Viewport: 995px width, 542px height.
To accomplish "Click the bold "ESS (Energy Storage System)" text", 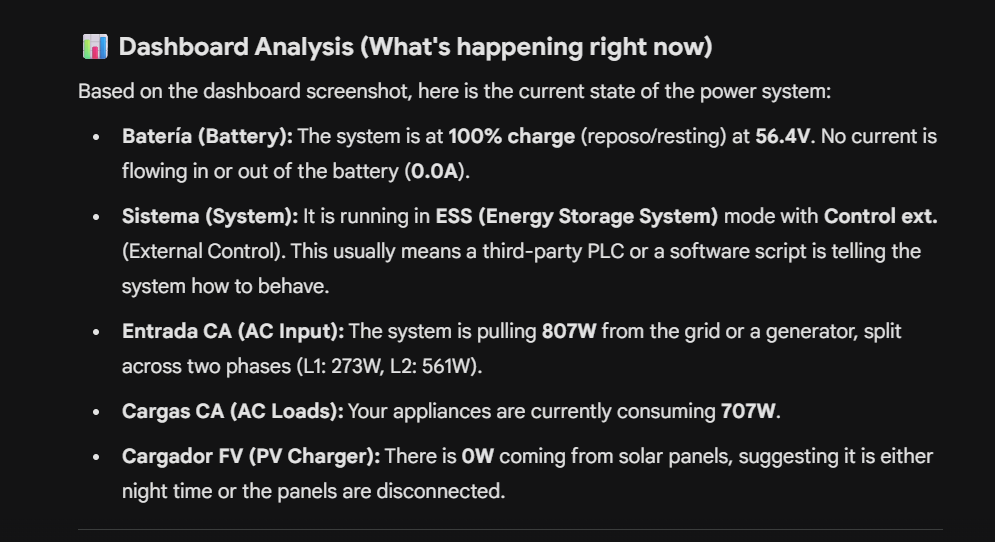I will tap(576, 216).
